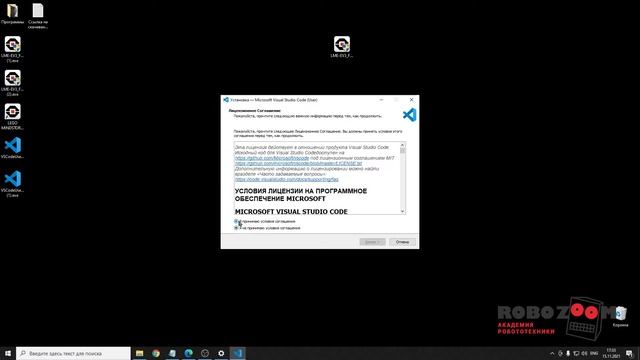Screen dimensions: 640x360
Task: Click the greyed-out Далее button
Action: pyautogui.click(x=372, y=242)
